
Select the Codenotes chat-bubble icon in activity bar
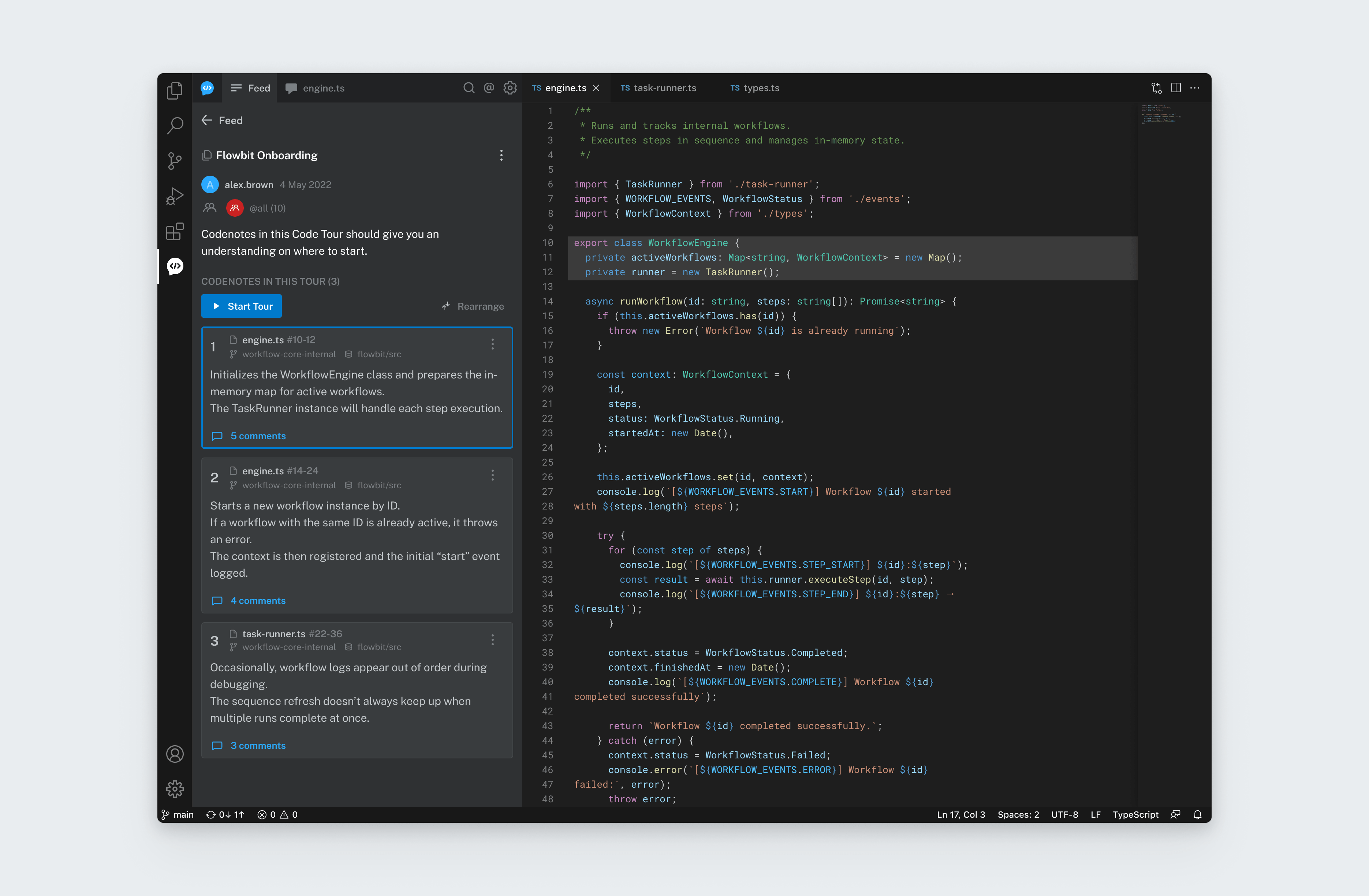pyautogui.click(x=175, y=266)
